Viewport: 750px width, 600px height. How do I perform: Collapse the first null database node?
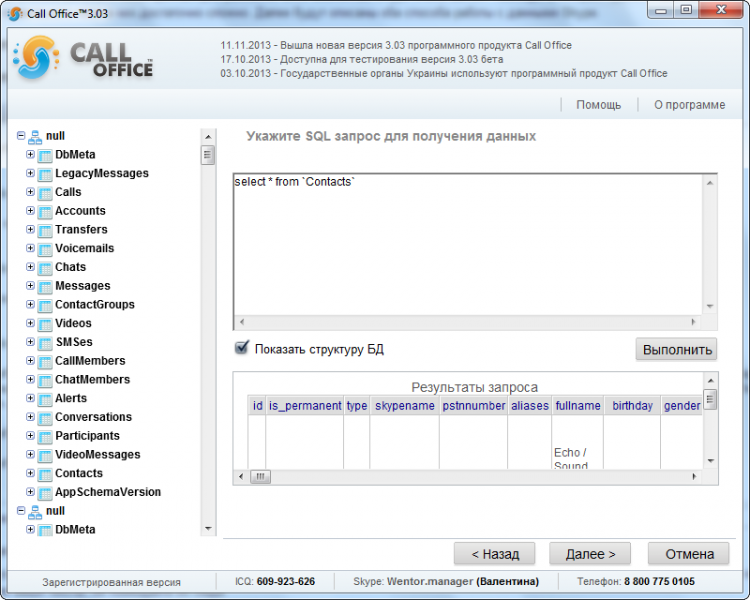coord(21,135)
